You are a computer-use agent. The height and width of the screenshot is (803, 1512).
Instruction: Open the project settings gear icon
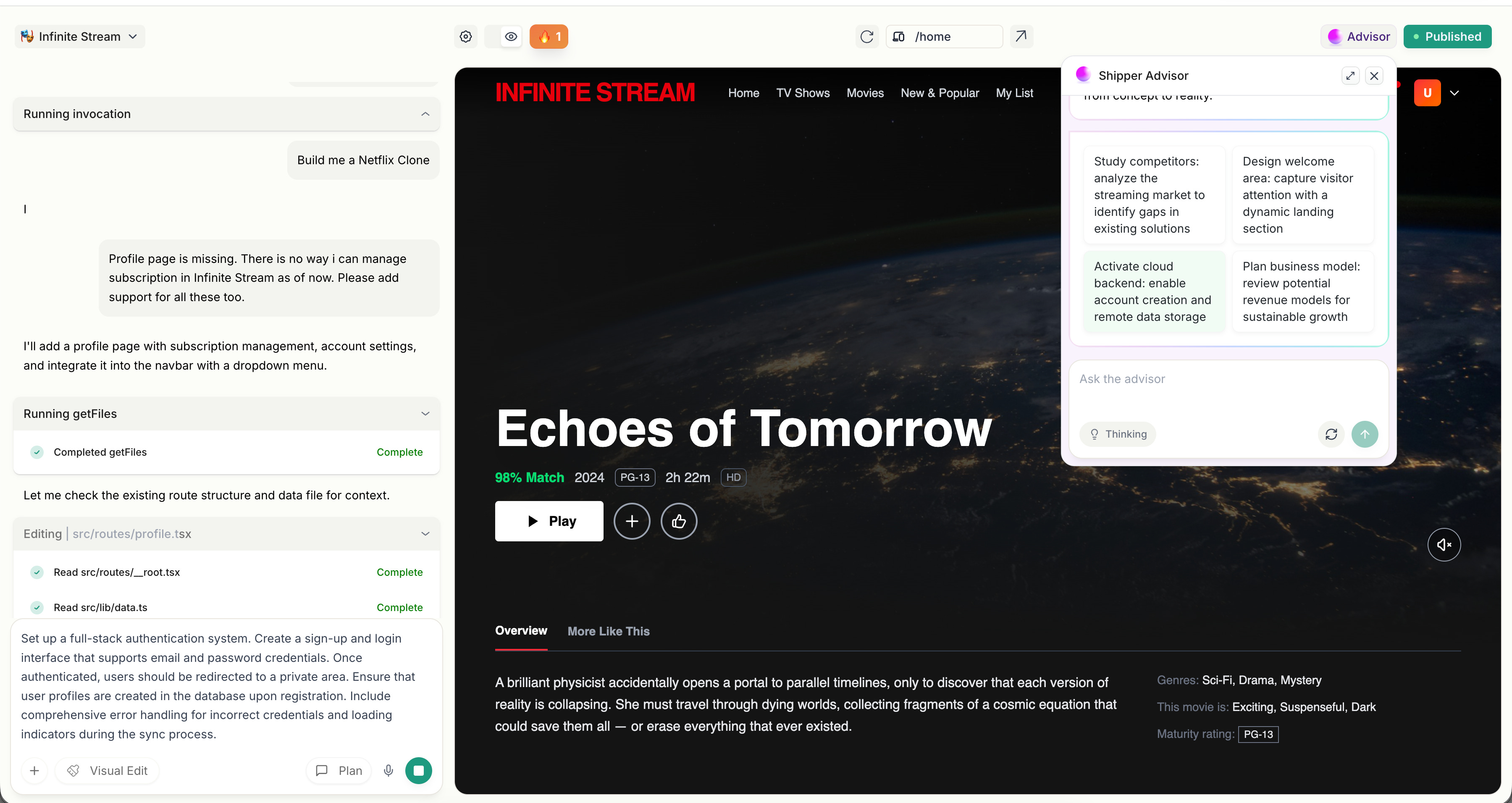coord(465,37)
